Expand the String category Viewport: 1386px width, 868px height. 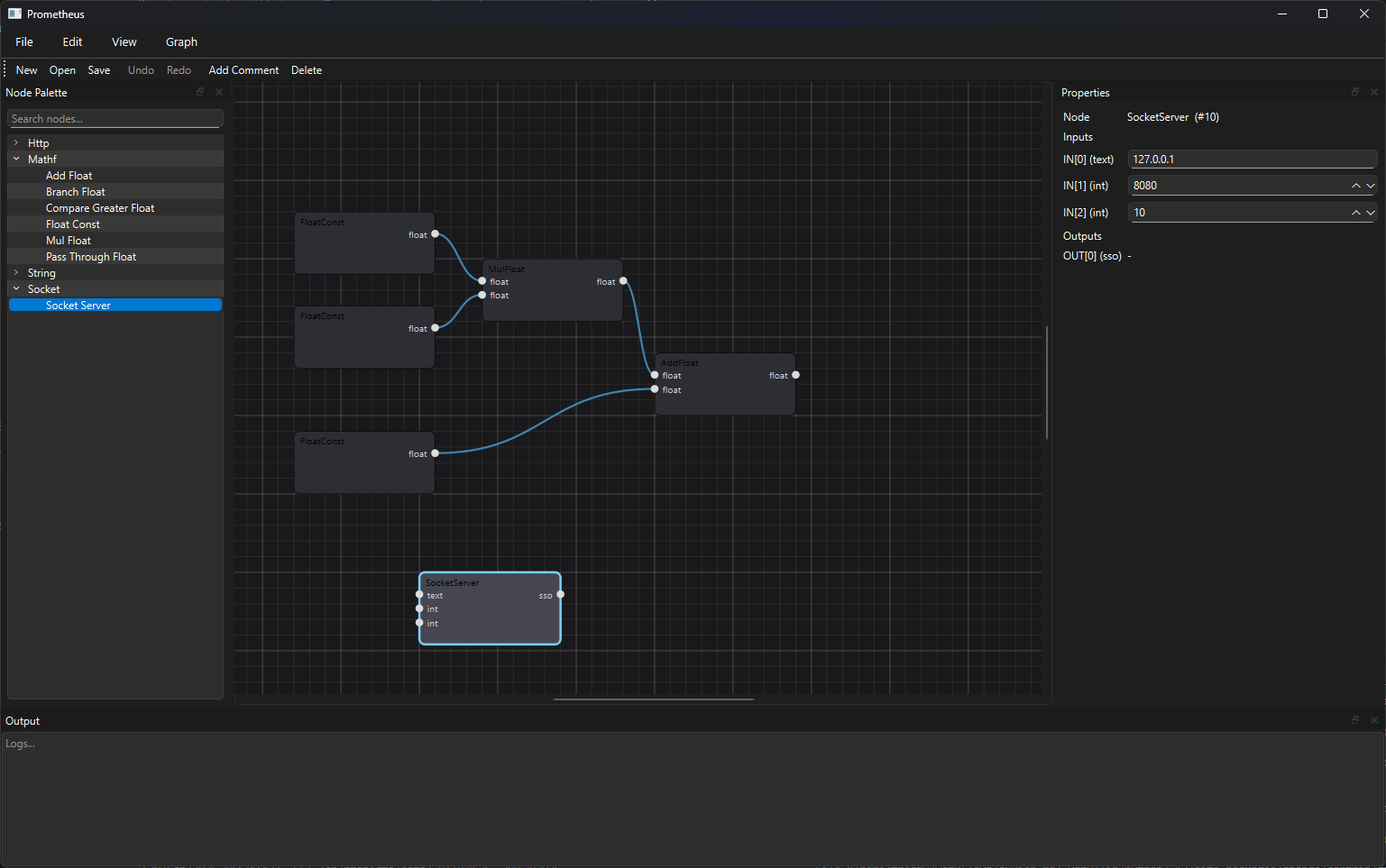[16, 272]
